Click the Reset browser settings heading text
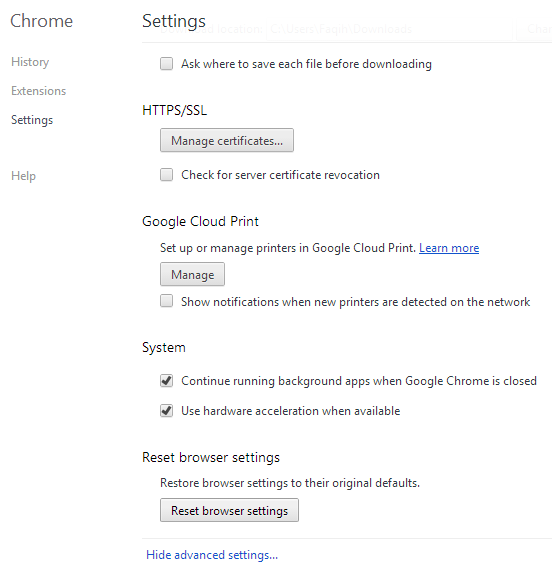The image size is (552, 572). coord(211,457)
